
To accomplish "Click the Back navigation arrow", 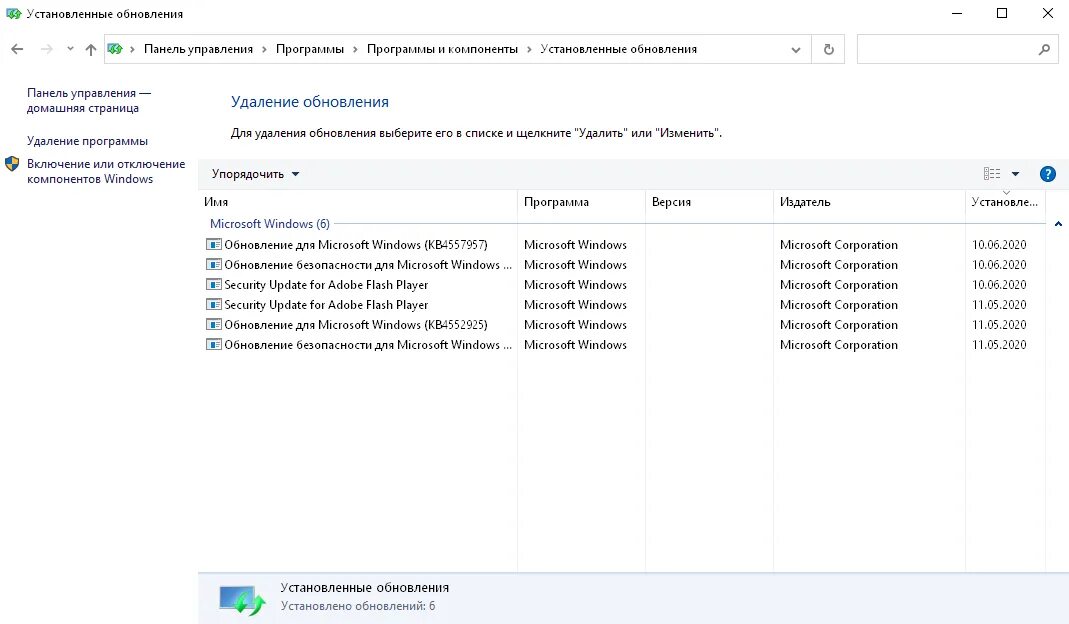I will (x=17, y=49).
